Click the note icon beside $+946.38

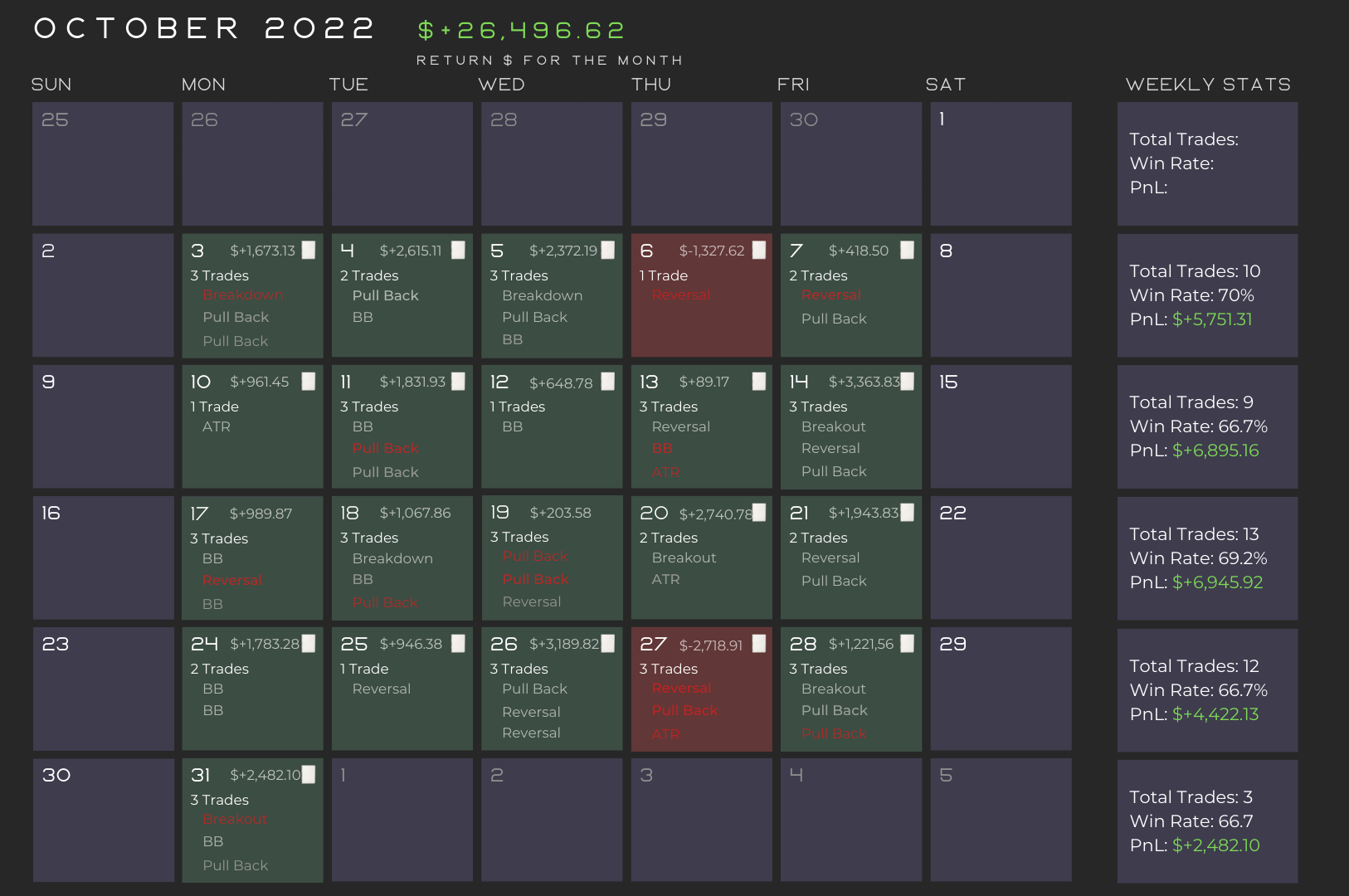(458, 644)
